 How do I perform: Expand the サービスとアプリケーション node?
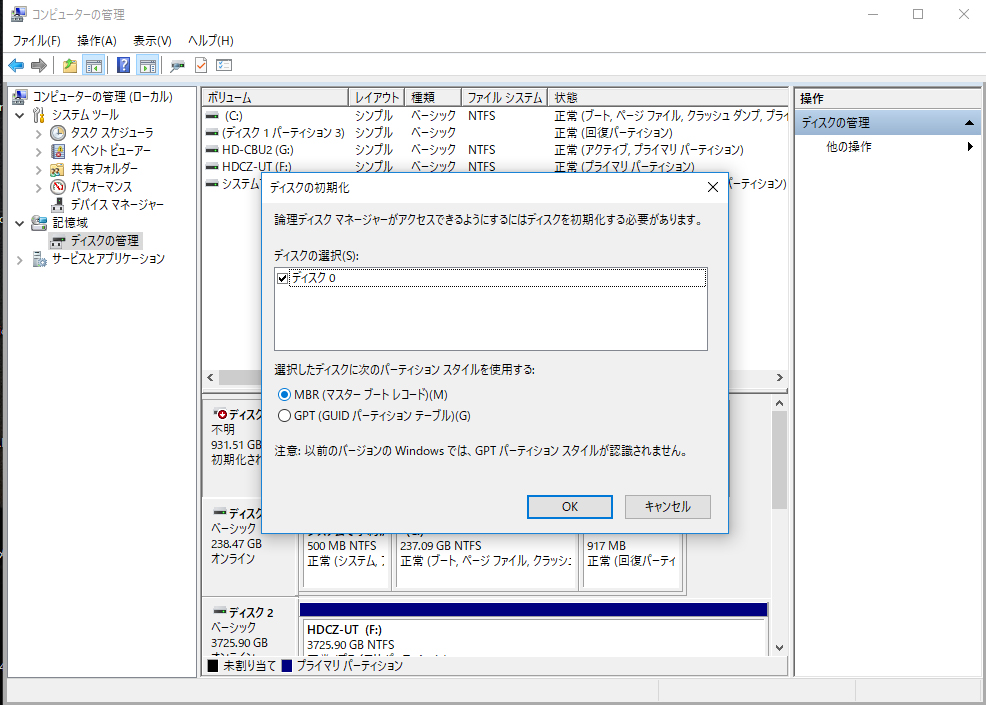pyautogui.click(x=21, y=259)
